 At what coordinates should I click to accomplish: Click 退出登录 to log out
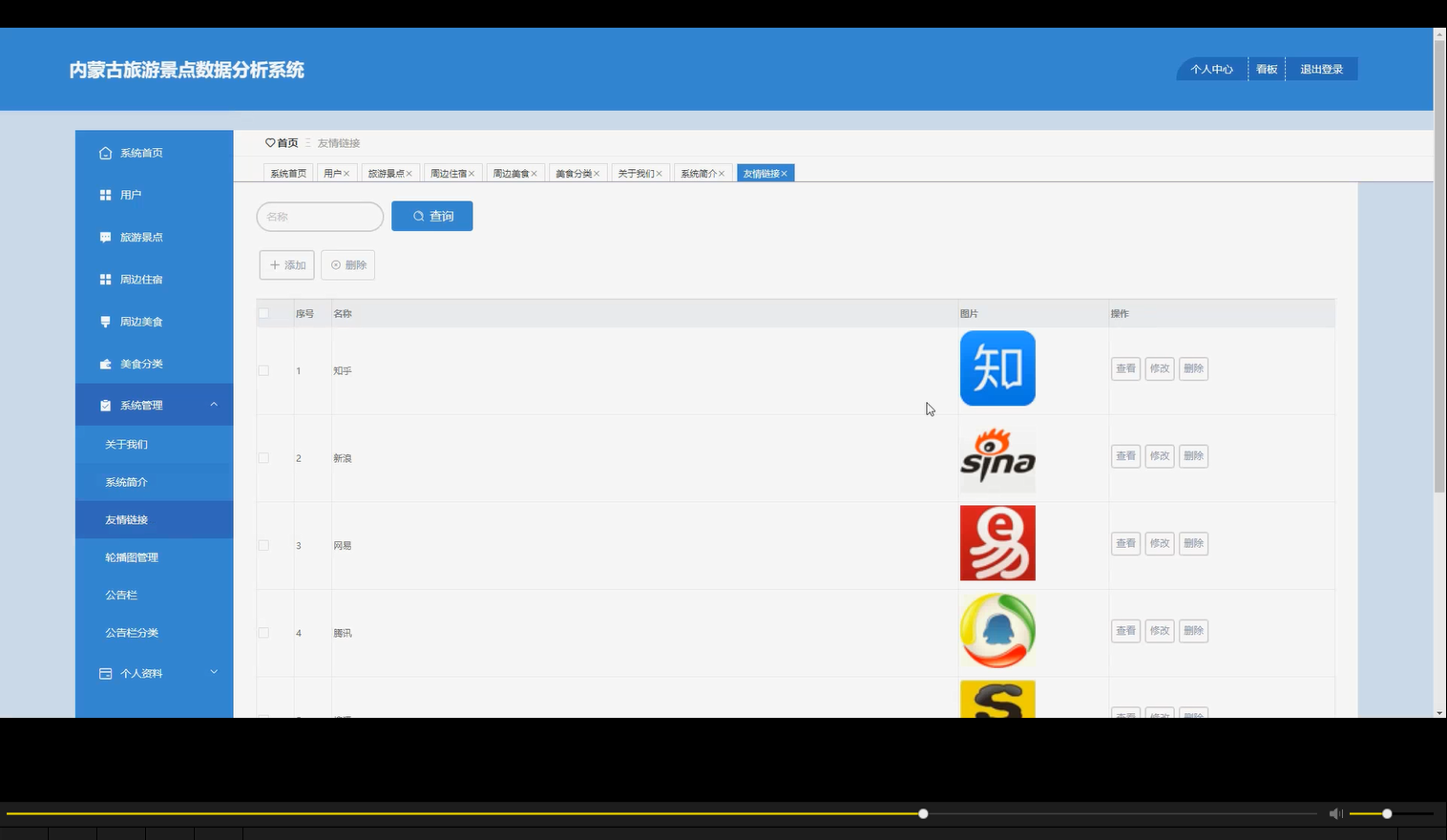(1321, 70)
